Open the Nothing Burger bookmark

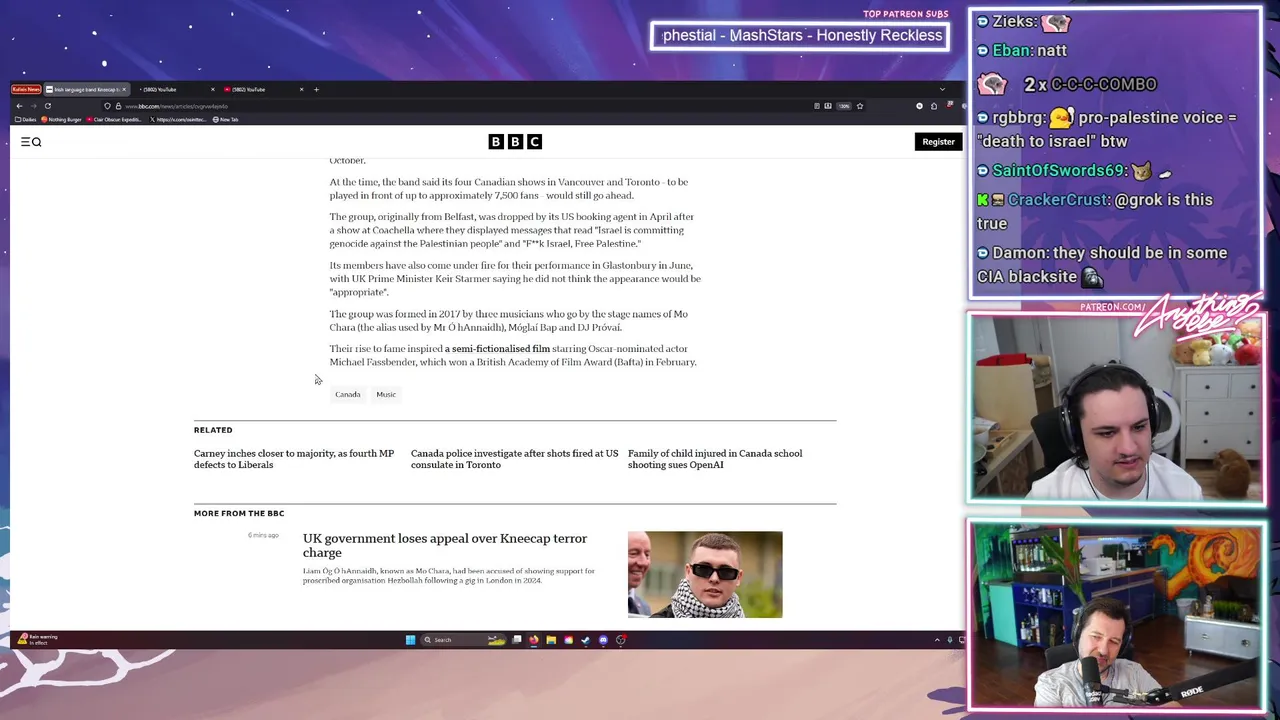click(x=62, y=119)
